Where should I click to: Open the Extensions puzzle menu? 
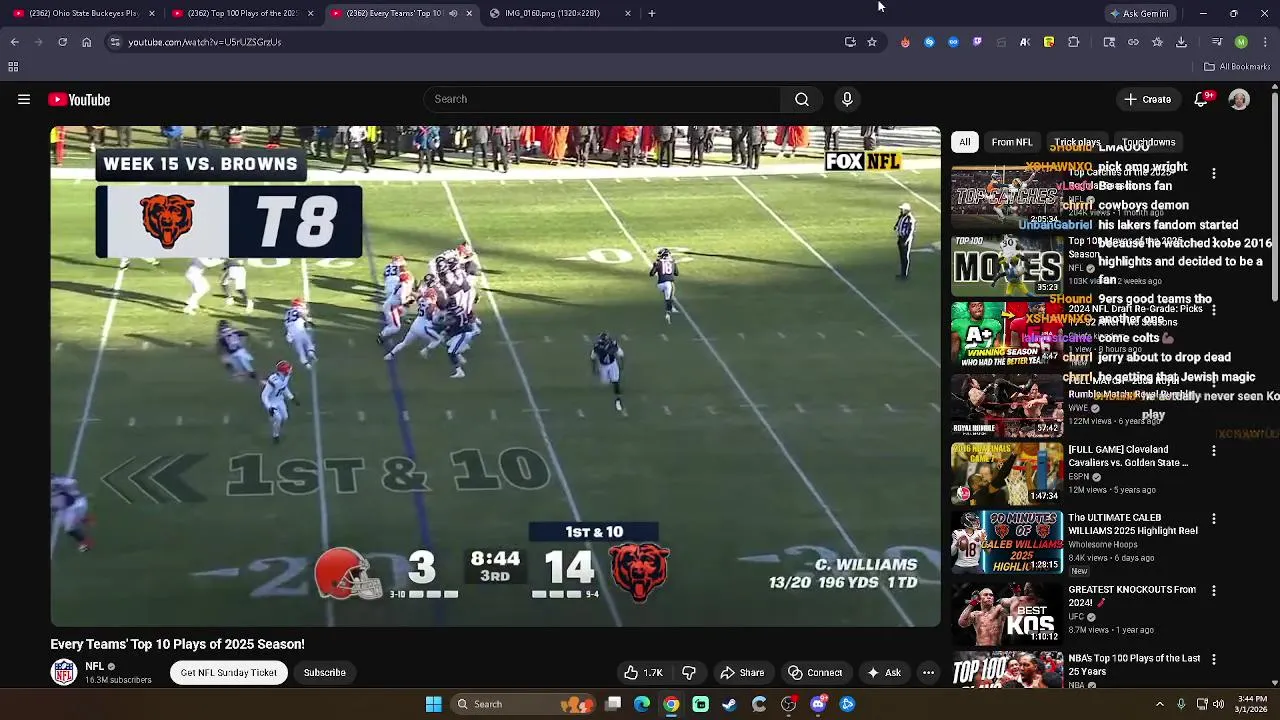(x=1073, y=42)
